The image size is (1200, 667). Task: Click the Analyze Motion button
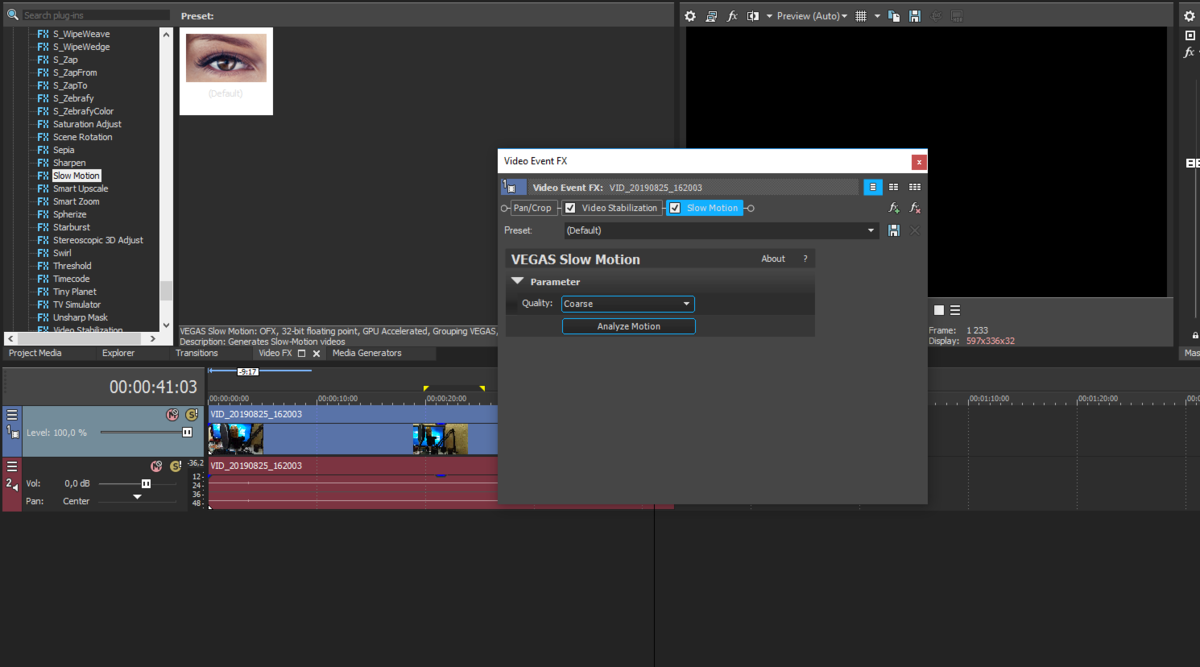(628, 326)
